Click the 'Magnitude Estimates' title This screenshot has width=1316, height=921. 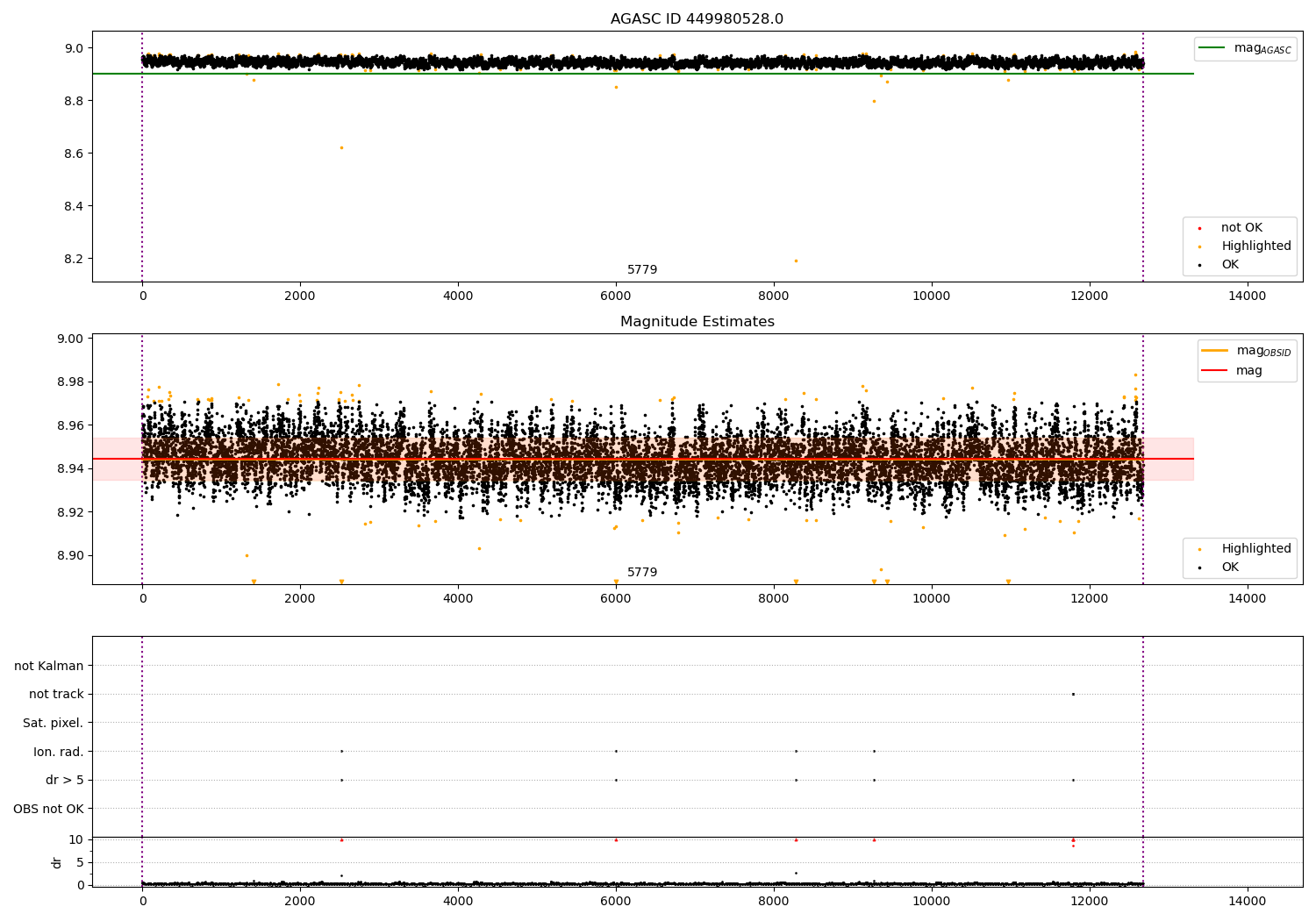pyautogui.click(x=697, y=322)
